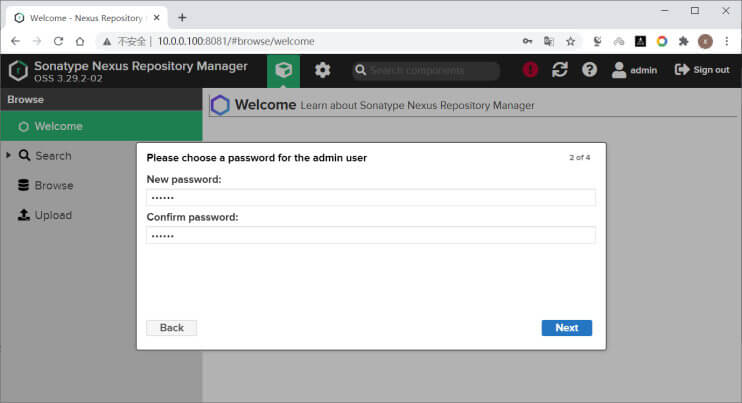This screenshot has width=742, height=403.
Task: Refresh the current view with refresh icon
Action: click(x=560, y=70)
